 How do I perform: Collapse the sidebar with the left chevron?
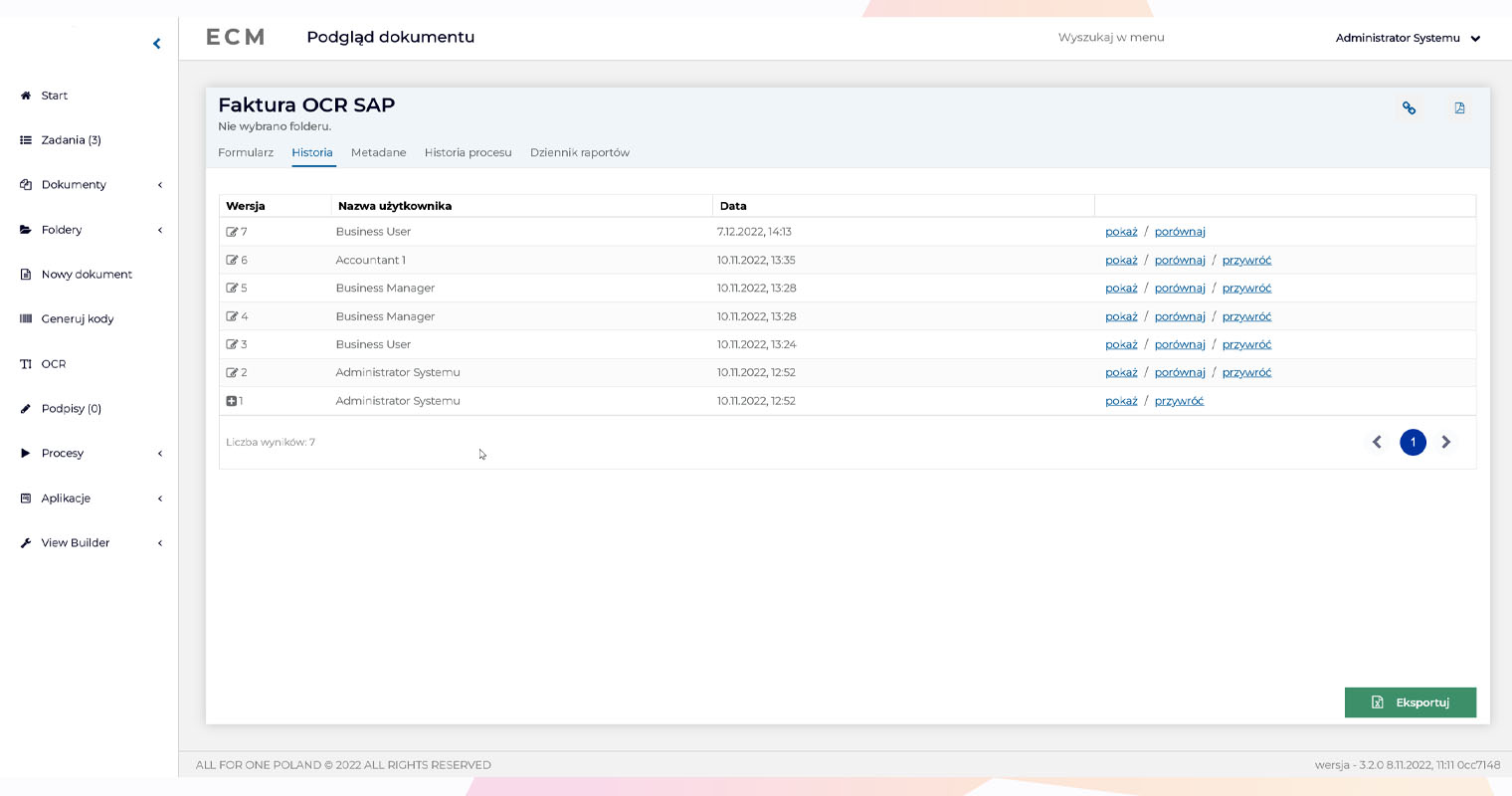156,44
